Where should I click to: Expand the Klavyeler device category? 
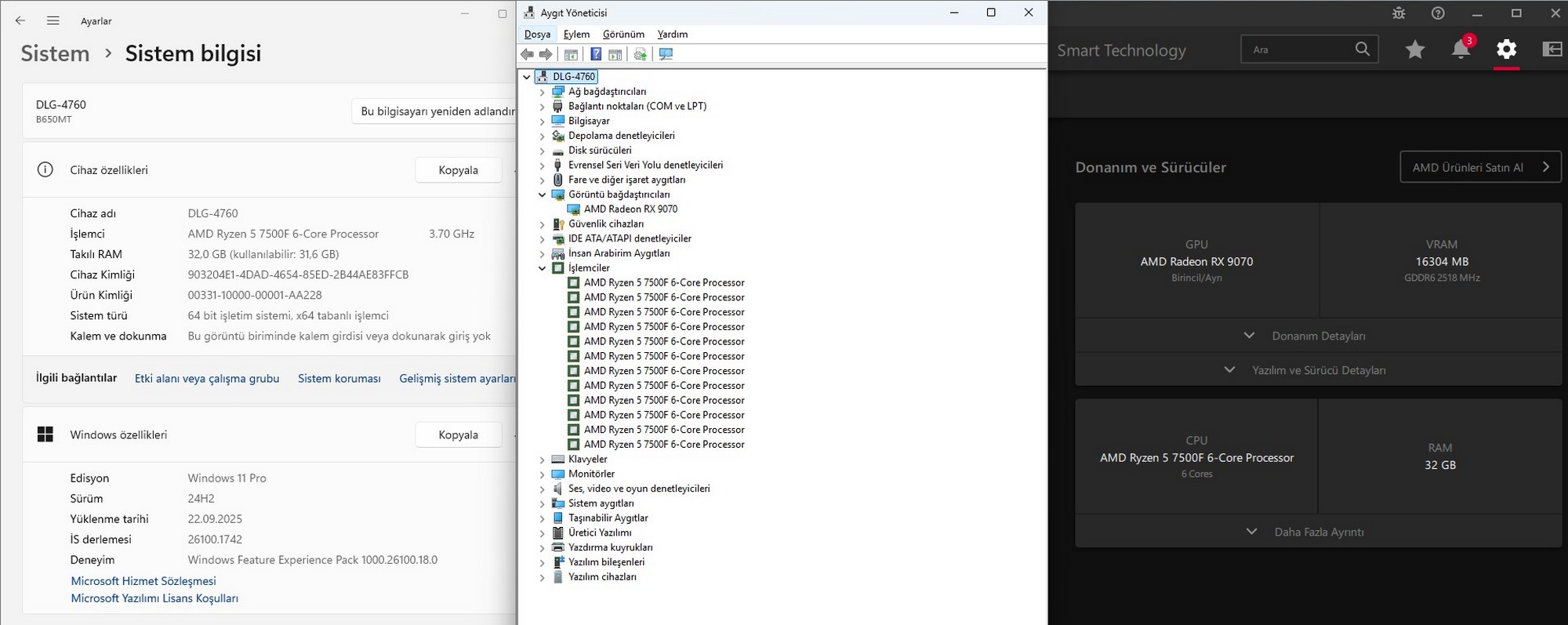pos(542,460)
